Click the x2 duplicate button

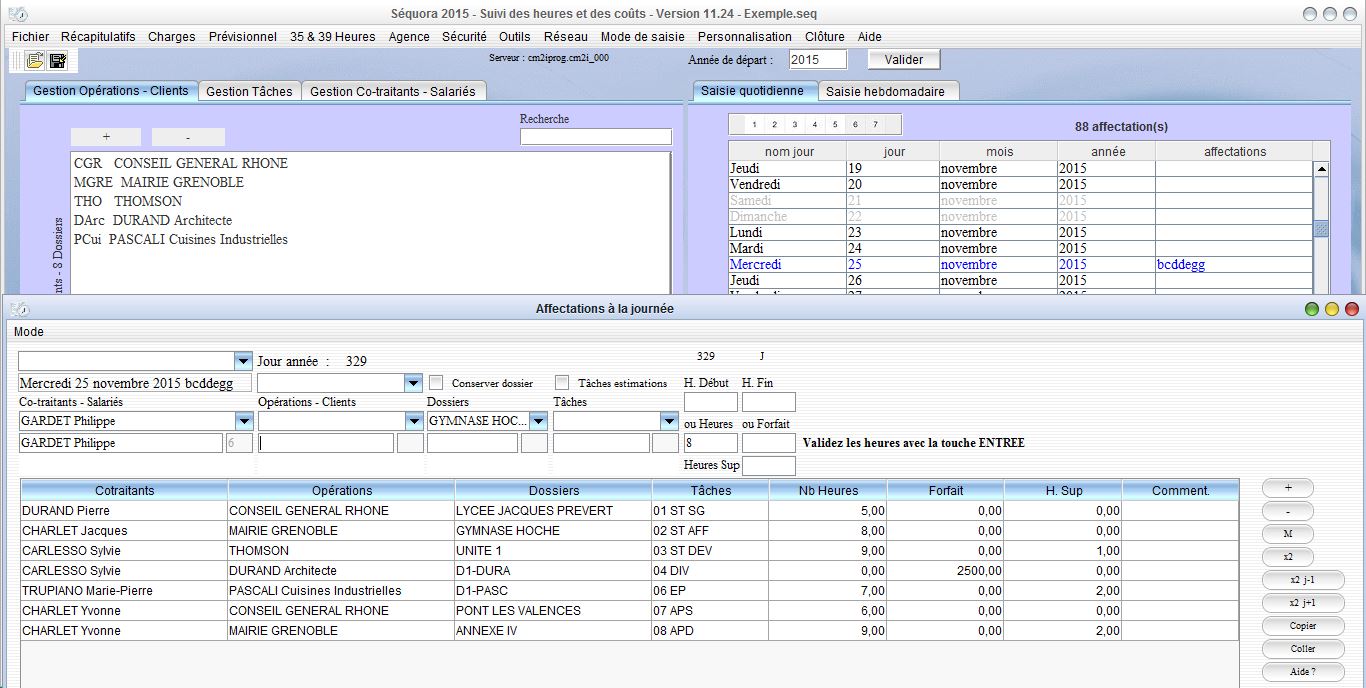click(x=1287, y=557)
